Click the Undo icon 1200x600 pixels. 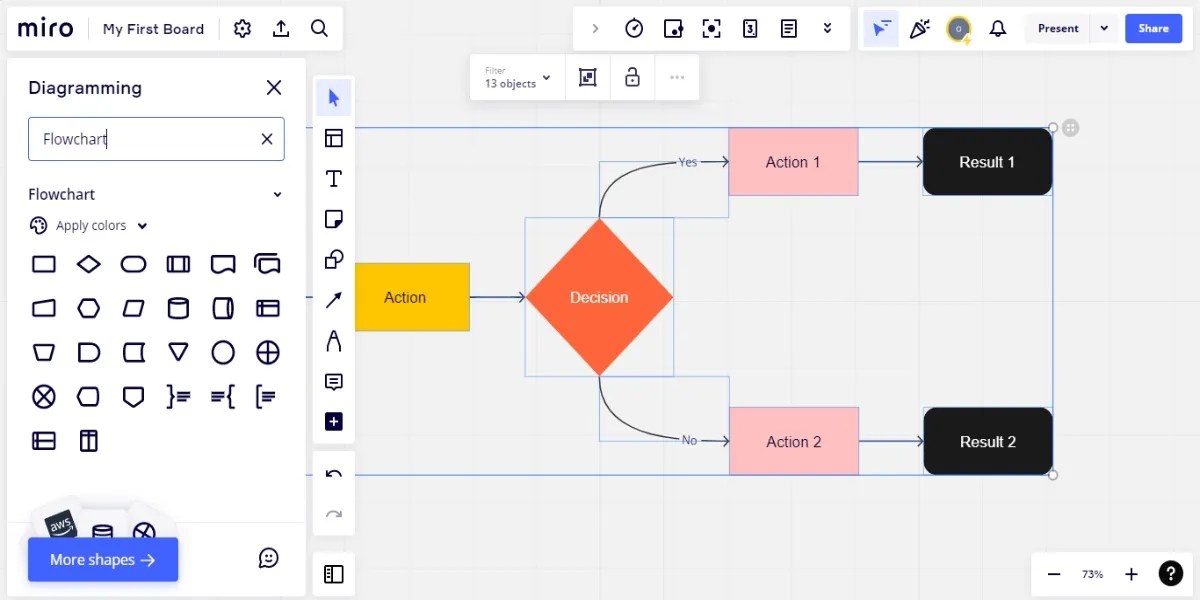(333, 475)
